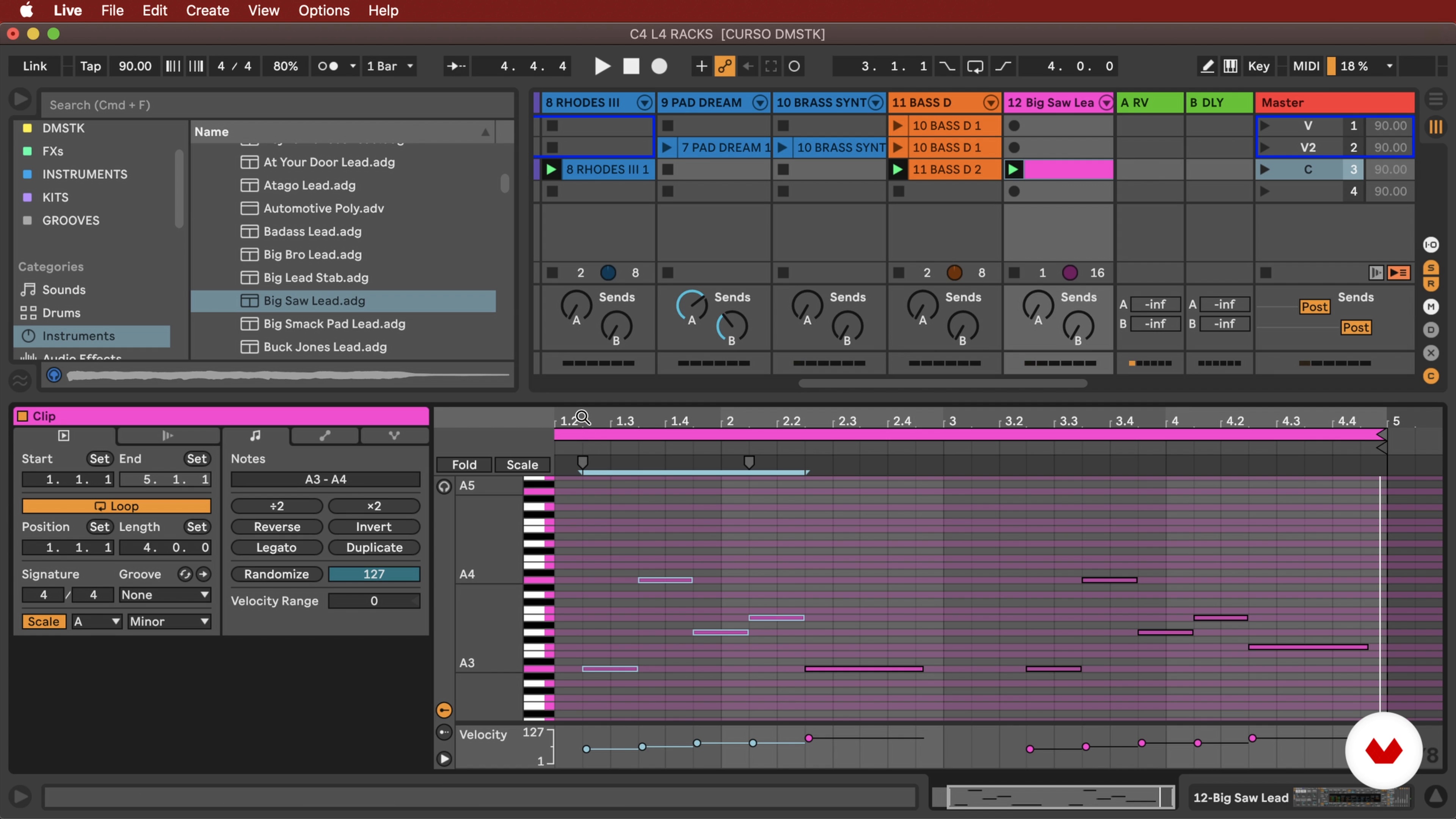Click the Session Record circle button

click(794, 66)
